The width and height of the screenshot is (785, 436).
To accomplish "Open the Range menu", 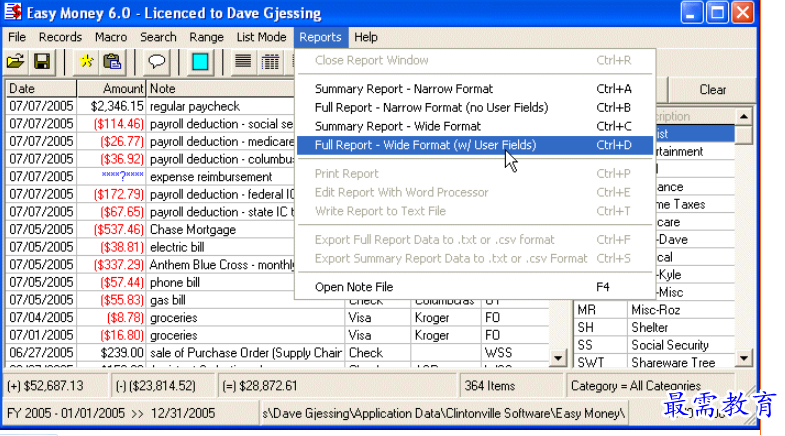I will [x=206, y=37].
